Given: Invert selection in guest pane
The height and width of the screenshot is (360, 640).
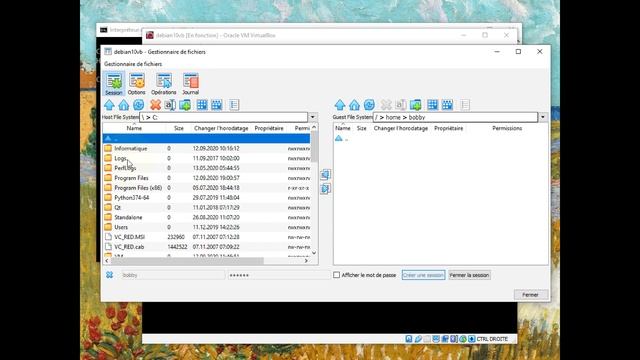Looking at the screenshot, I should tap(447, 105).
